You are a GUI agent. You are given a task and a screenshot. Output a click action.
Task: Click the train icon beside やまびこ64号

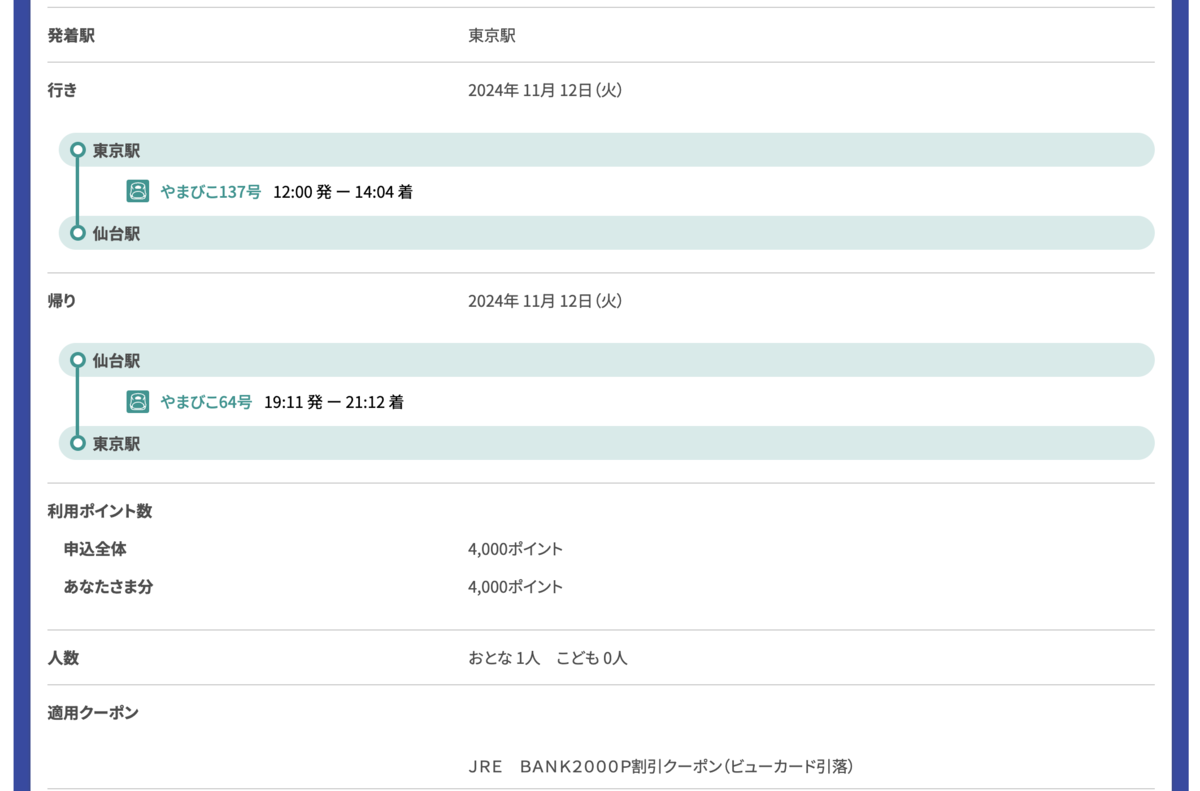tap(138, 402)
